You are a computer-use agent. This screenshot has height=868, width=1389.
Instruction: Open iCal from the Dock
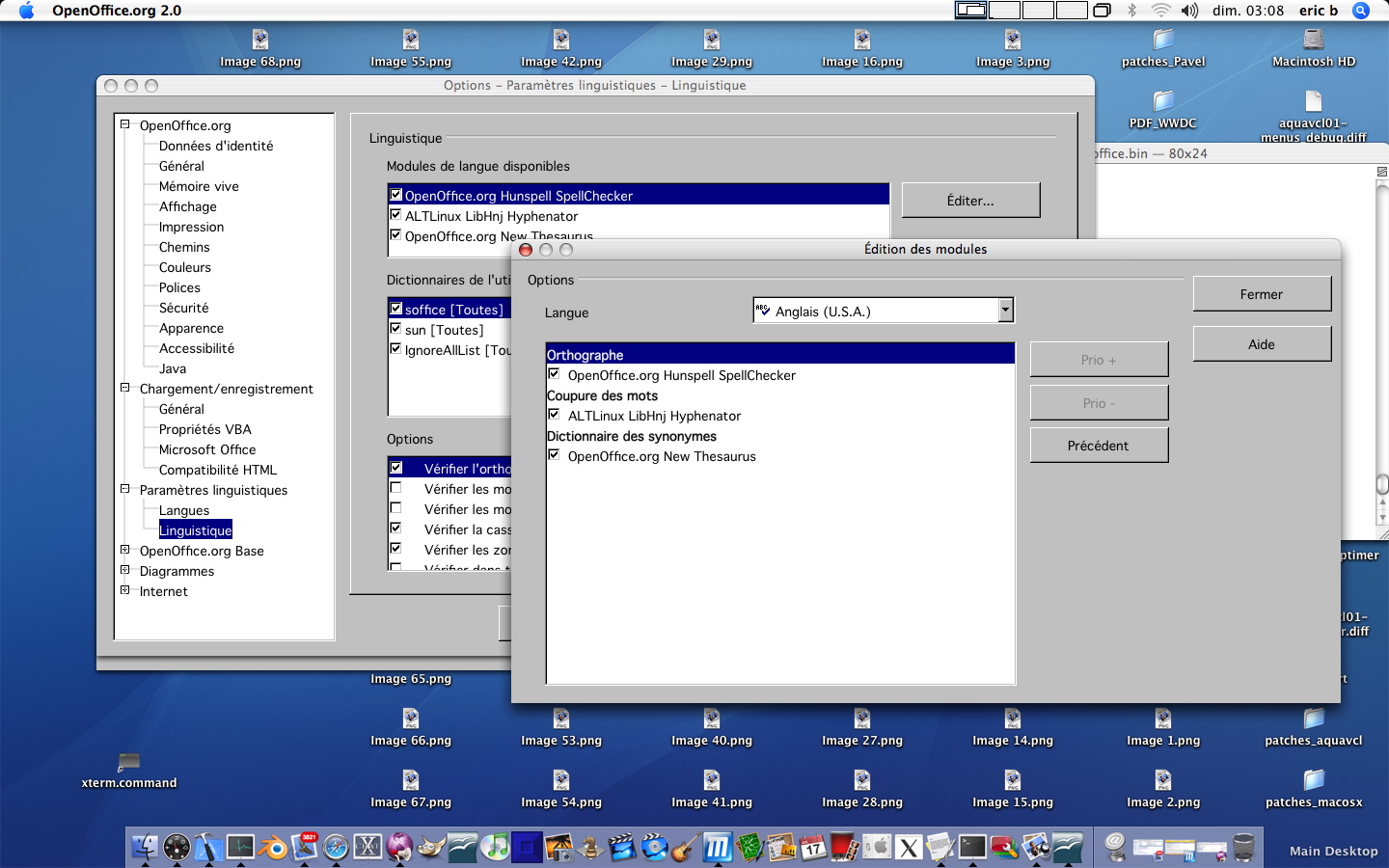(813, 847)
